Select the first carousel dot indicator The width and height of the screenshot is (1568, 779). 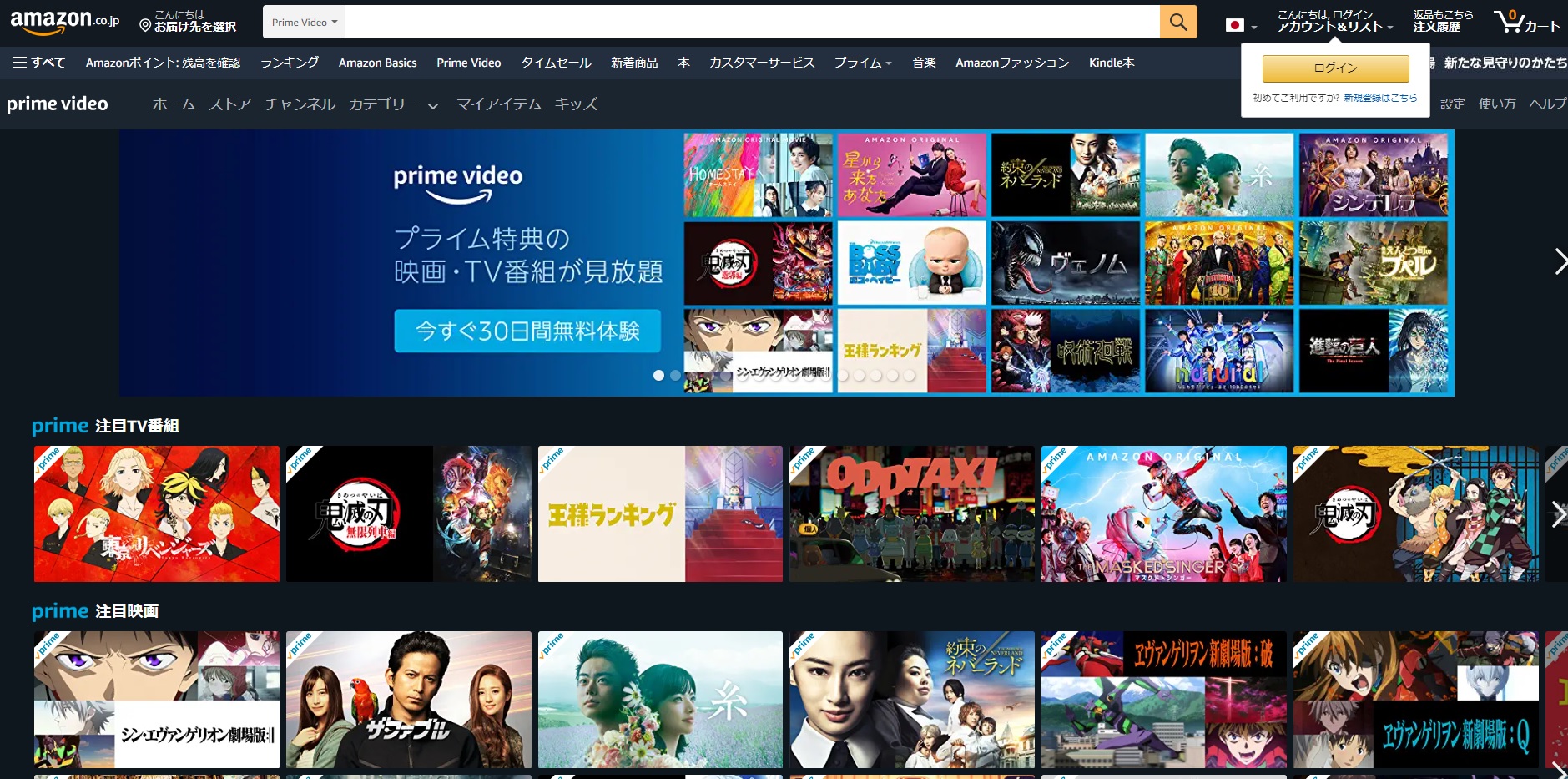(x=658, y=376)
